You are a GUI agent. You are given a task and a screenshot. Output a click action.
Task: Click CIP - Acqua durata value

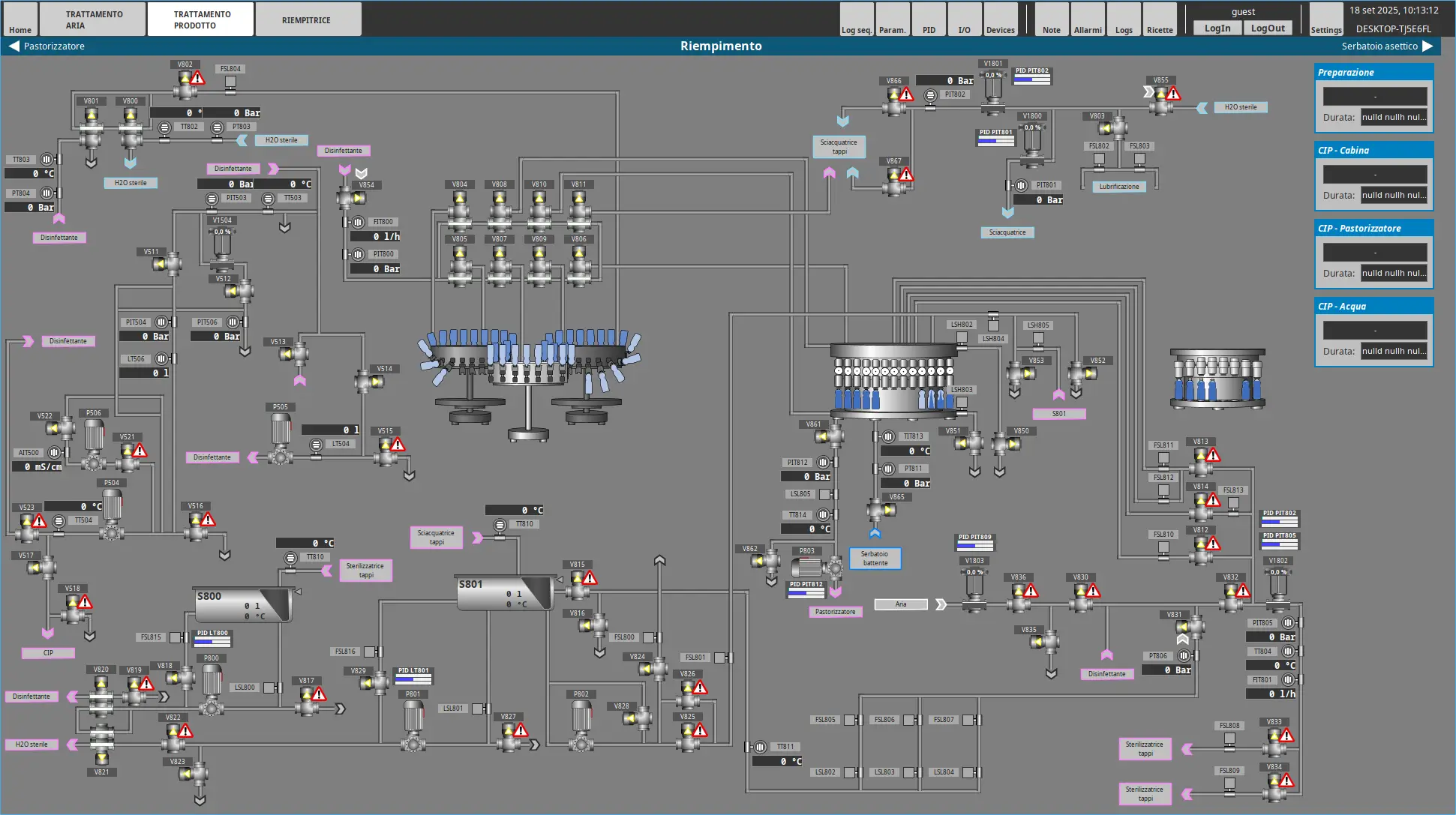click(1394, 351)
